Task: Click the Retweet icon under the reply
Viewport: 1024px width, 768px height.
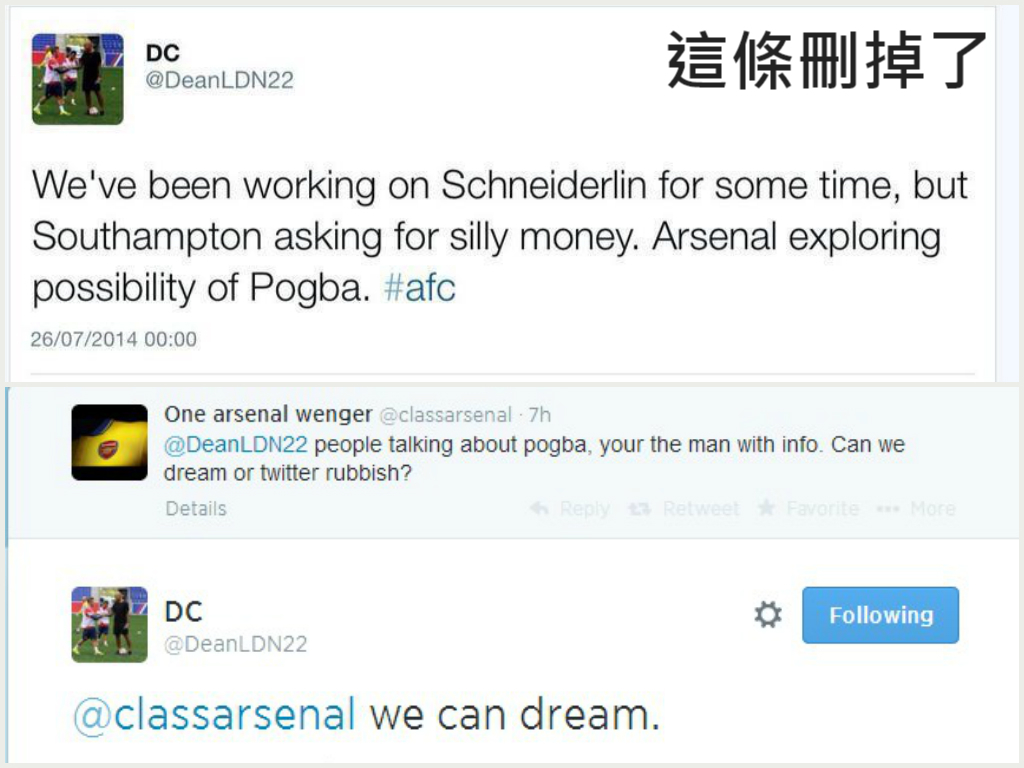Action: [639, 509]
